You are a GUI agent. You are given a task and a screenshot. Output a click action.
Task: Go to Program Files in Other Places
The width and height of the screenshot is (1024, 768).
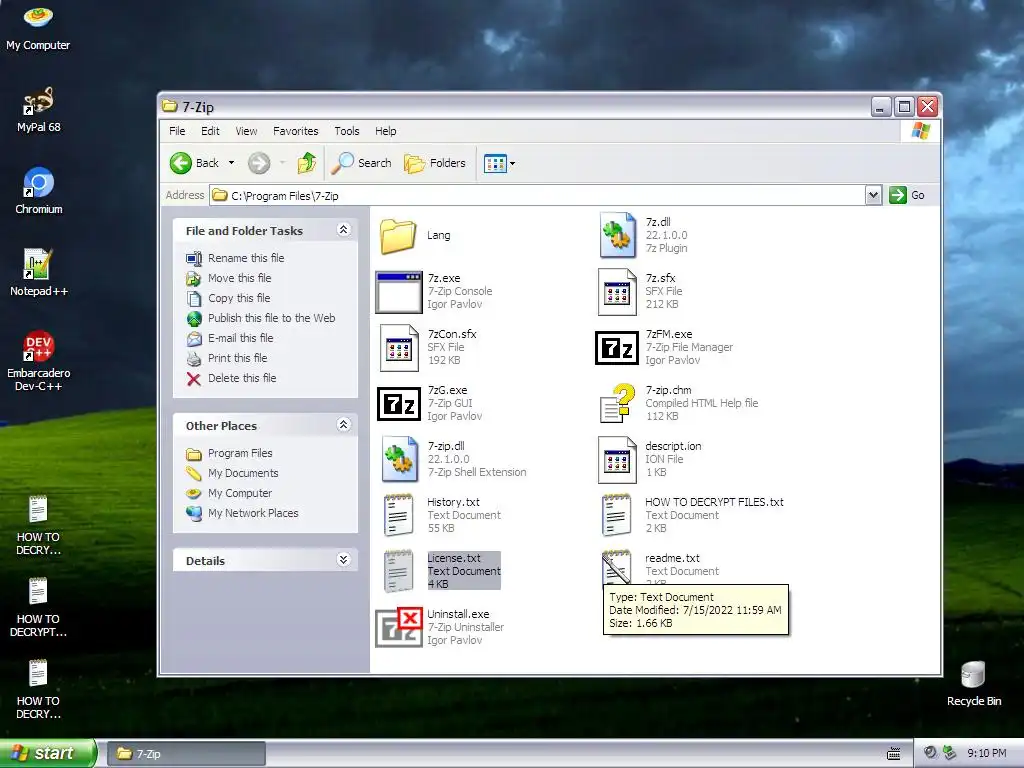[240, 453]
